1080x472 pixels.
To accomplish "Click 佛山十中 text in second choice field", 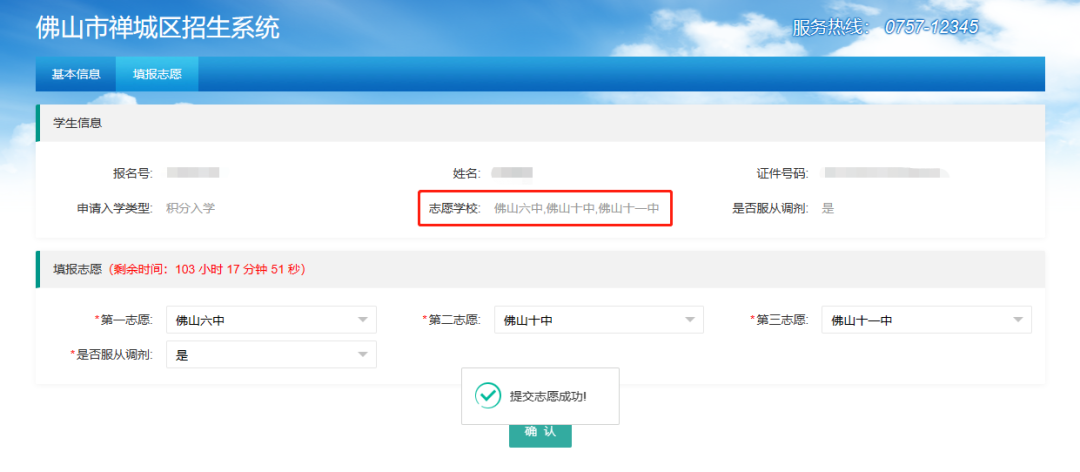I will coord(527,321).
